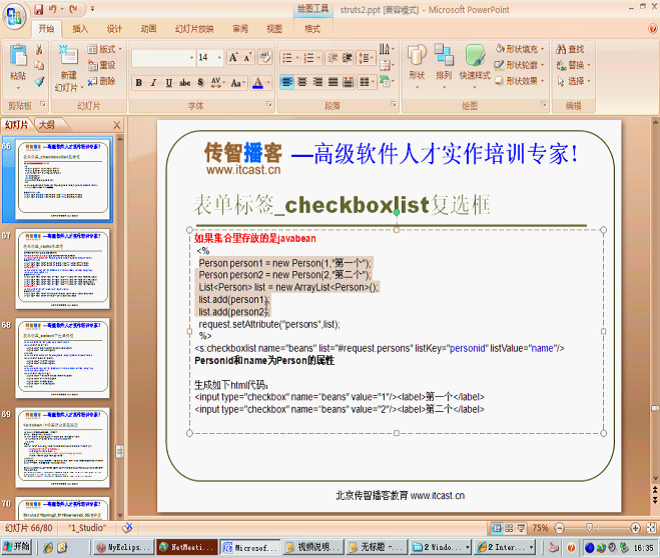Viewport: 660px width, 558px height.
Task: Toggle Strikethrough (abc) formatting
Action: (185, 83)
